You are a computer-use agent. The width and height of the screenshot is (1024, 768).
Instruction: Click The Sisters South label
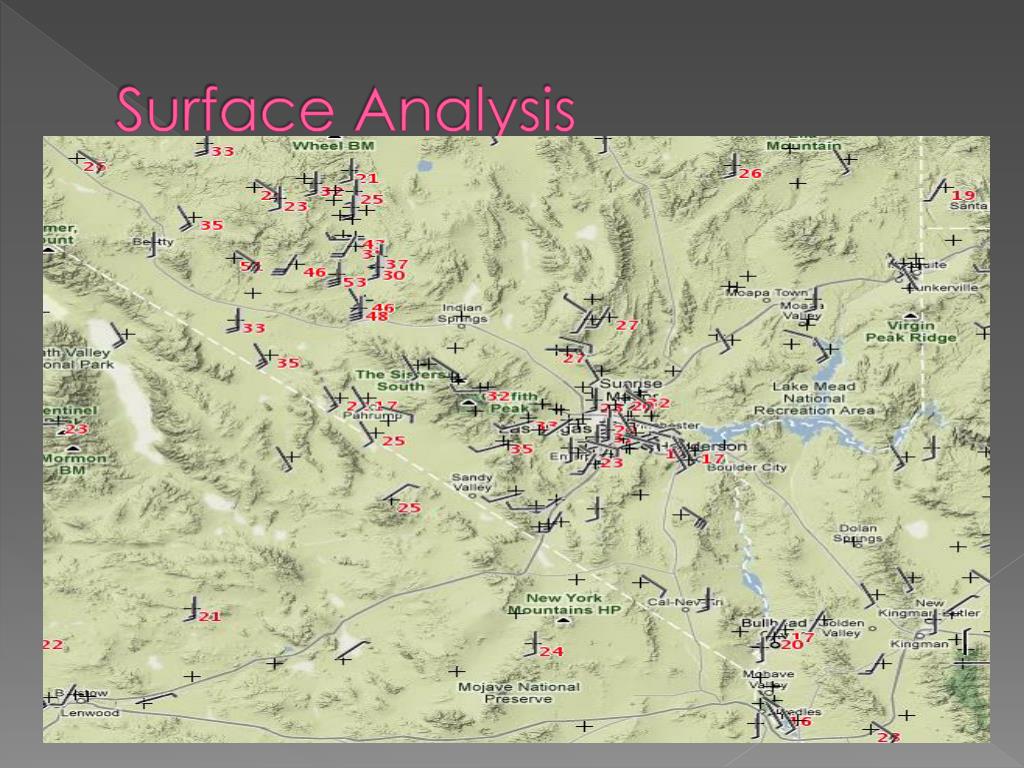(x=402, y=380)
